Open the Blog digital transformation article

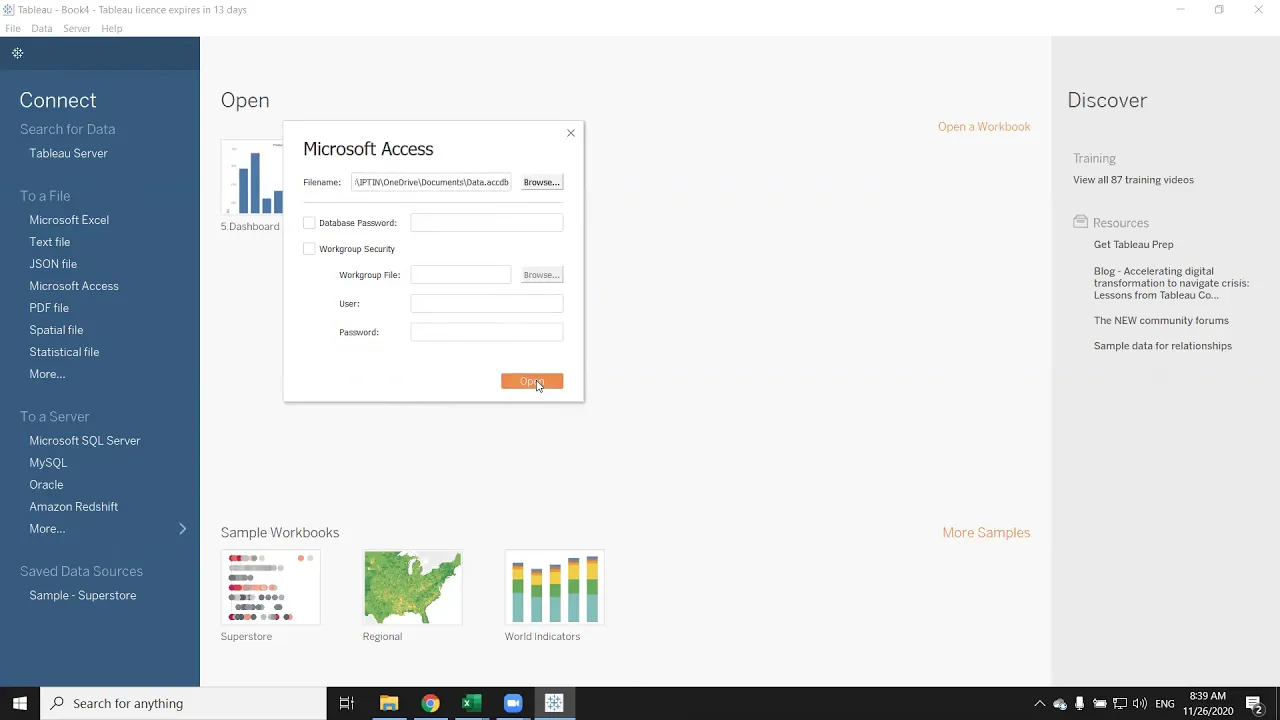(1171, 283)
